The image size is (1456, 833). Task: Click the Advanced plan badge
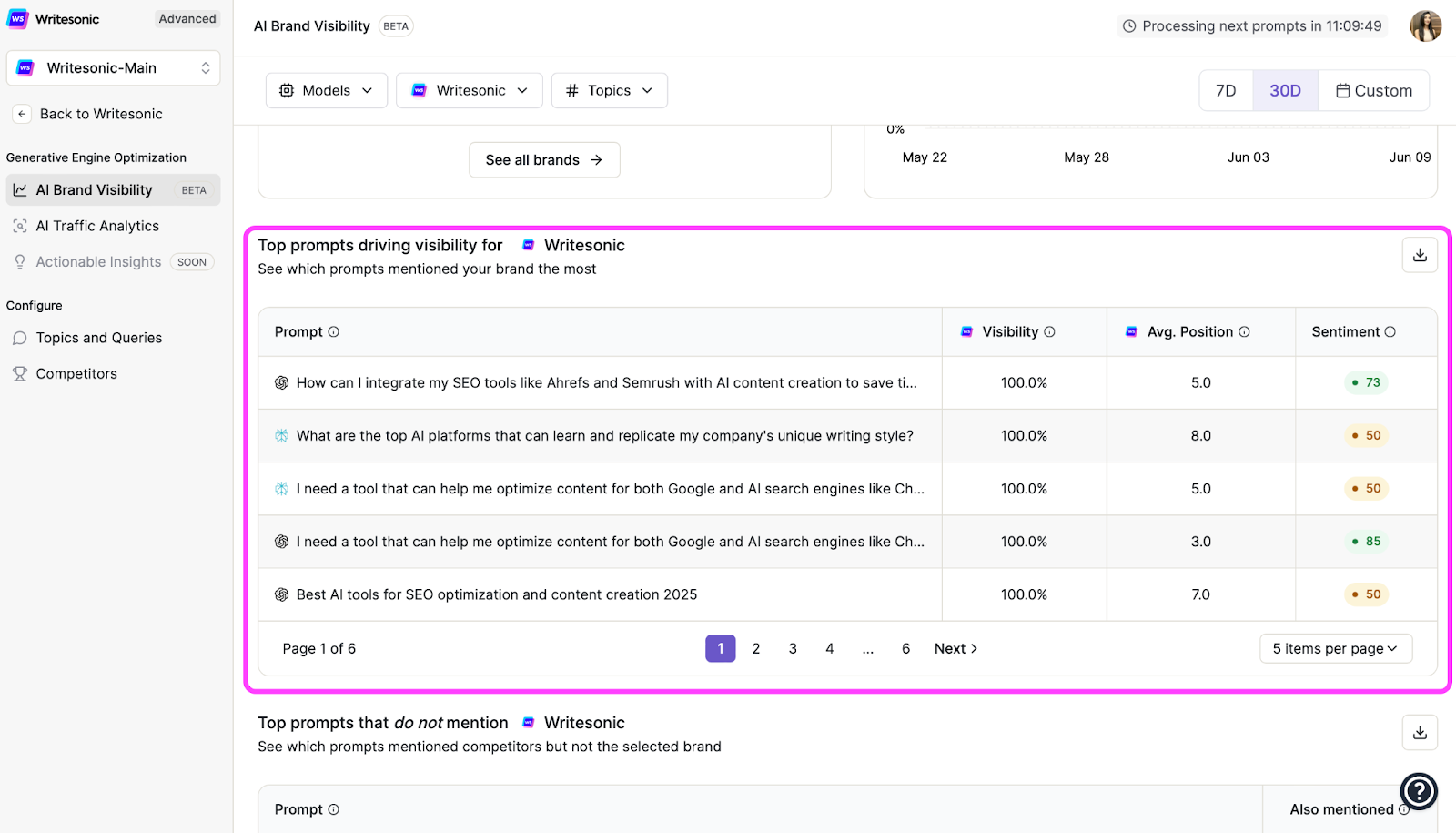coord(187,19)
